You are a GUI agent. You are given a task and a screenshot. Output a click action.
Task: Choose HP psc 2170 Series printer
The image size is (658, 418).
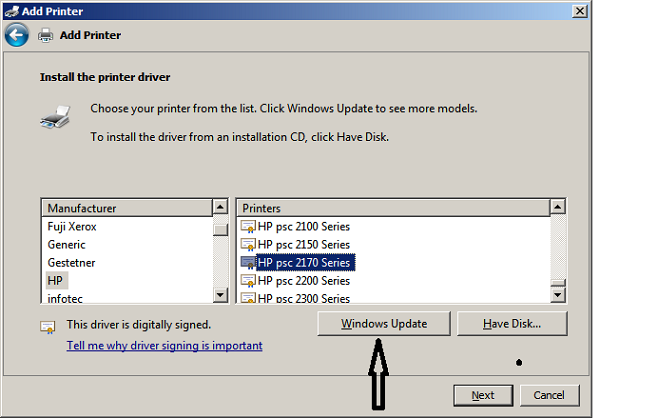point(306,263)
